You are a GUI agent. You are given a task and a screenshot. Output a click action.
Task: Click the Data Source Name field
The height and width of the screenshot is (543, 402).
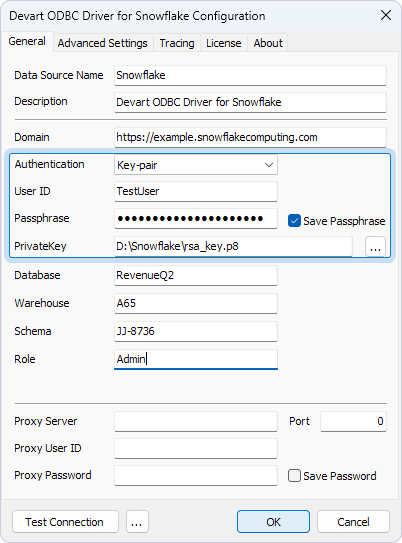[250, 75]
